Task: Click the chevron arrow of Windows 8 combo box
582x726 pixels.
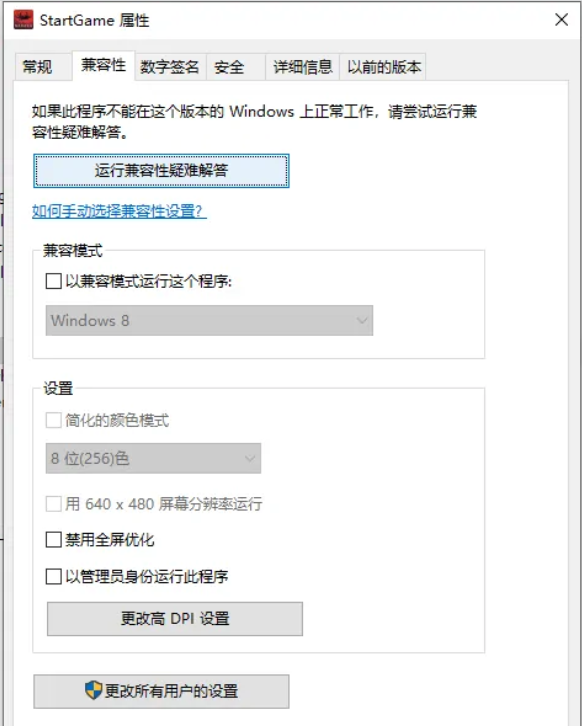Action: click(x=362, y=320)
